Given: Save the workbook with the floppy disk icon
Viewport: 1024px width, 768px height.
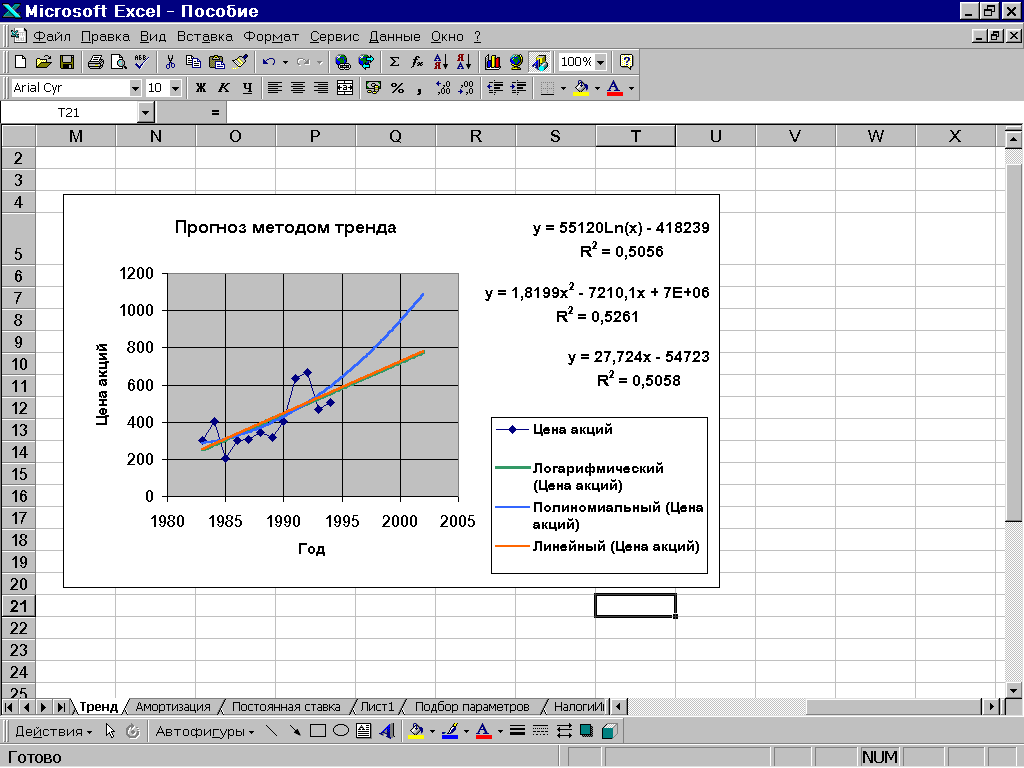Looking at the screenshot, I should tap(67, 62).
